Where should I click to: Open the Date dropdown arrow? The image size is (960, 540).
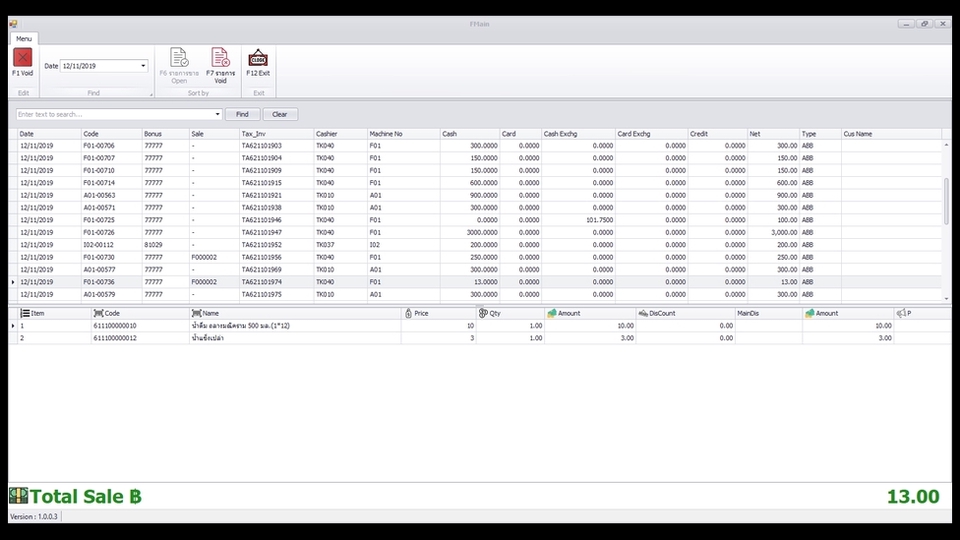point(143,66)
